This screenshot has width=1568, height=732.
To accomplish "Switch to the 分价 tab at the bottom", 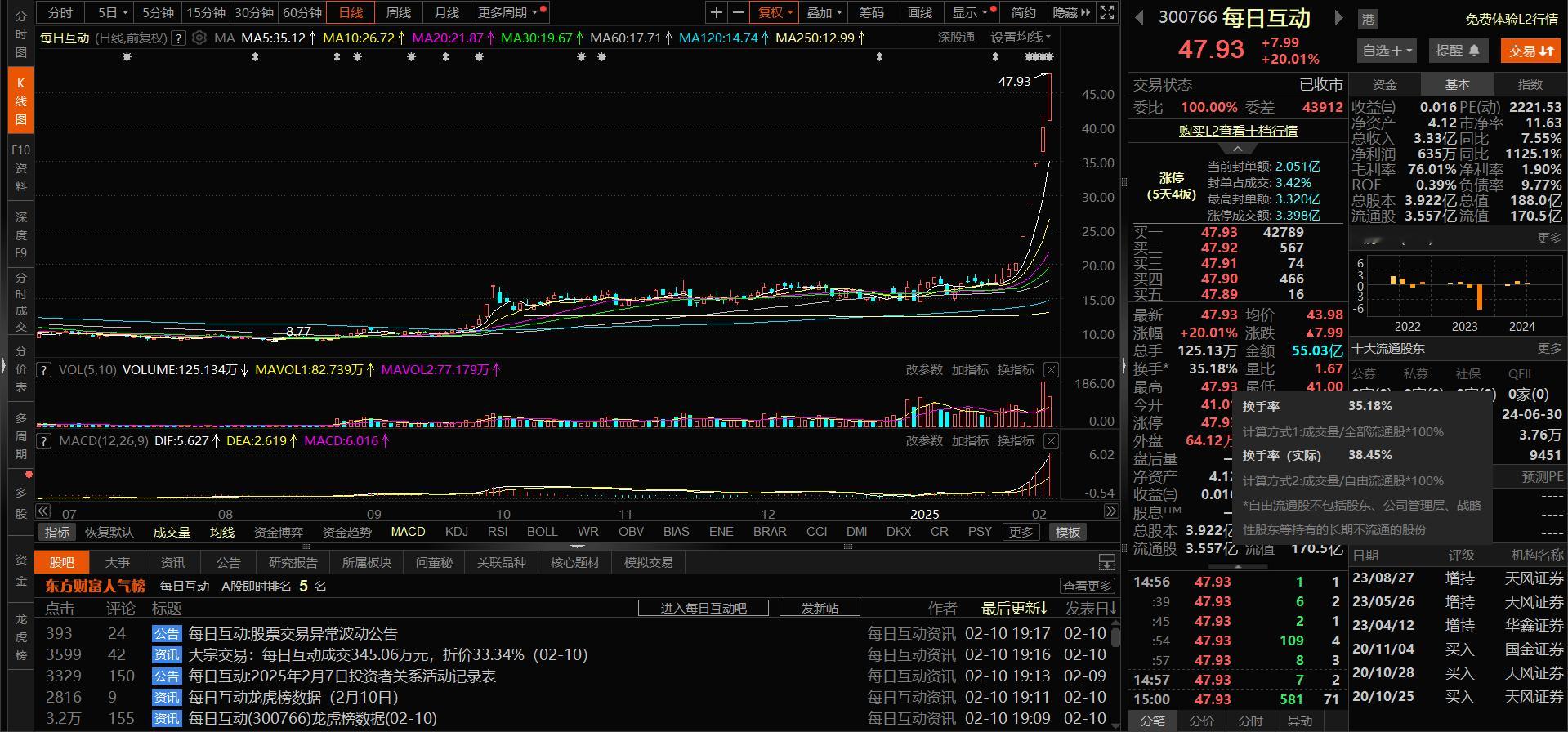I will click(1201, 721).
